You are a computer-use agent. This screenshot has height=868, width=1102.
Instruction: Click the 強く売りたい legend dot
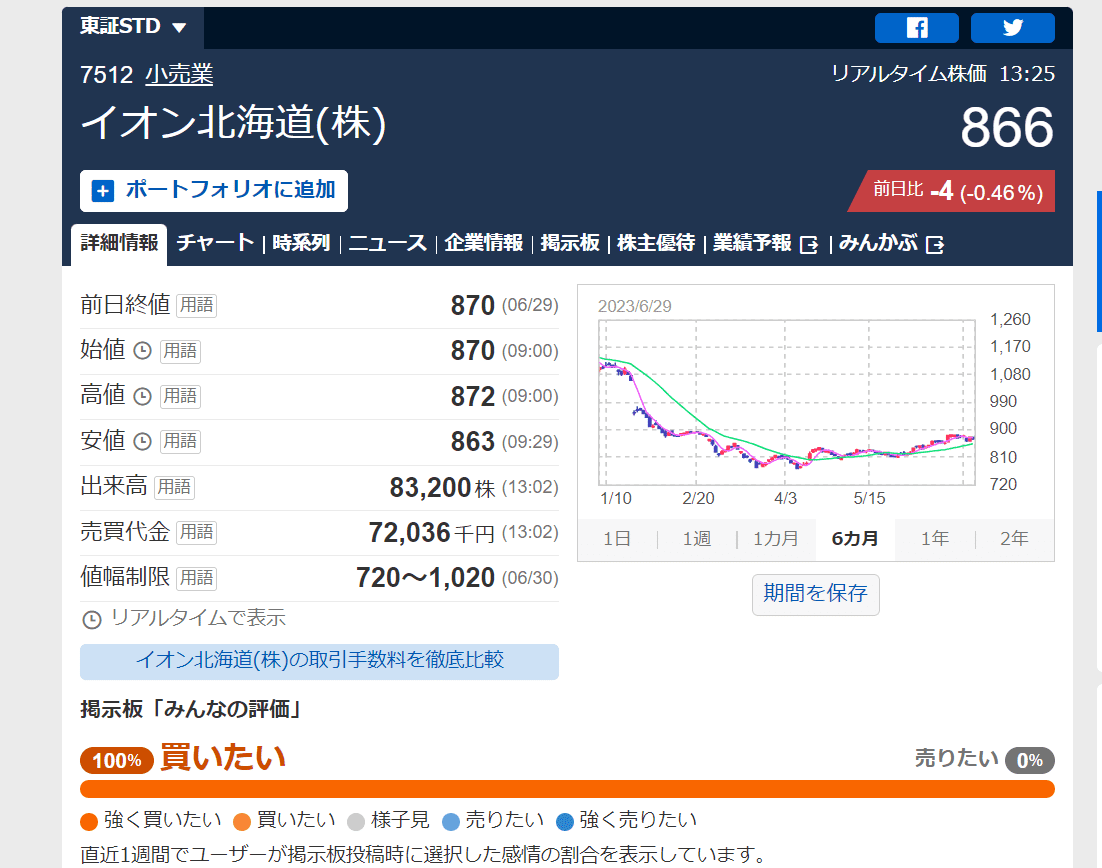[x=565, y=822]
